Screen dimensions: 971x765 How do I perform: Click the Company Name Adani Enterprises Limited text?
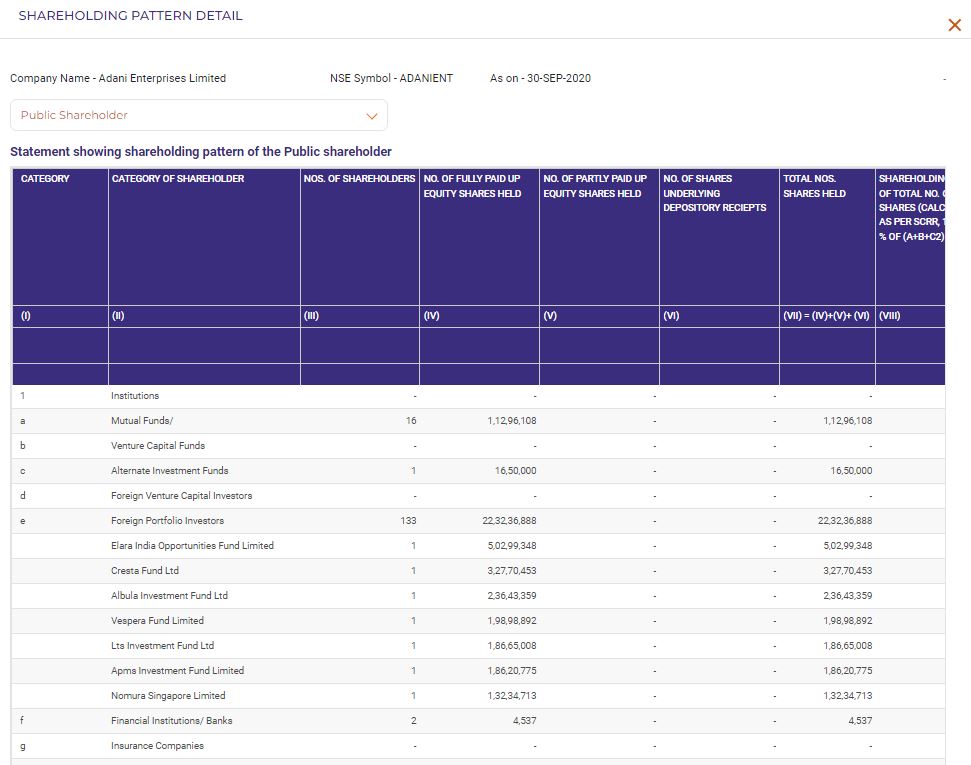coord(118,78)
